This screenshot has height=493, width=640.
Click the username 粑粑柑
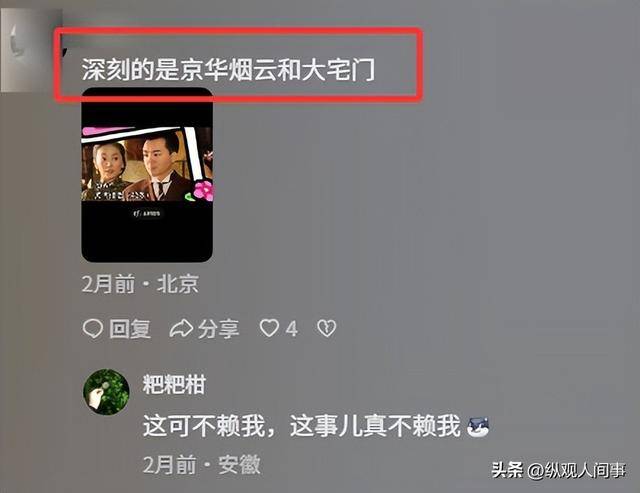tap(174, 384)
